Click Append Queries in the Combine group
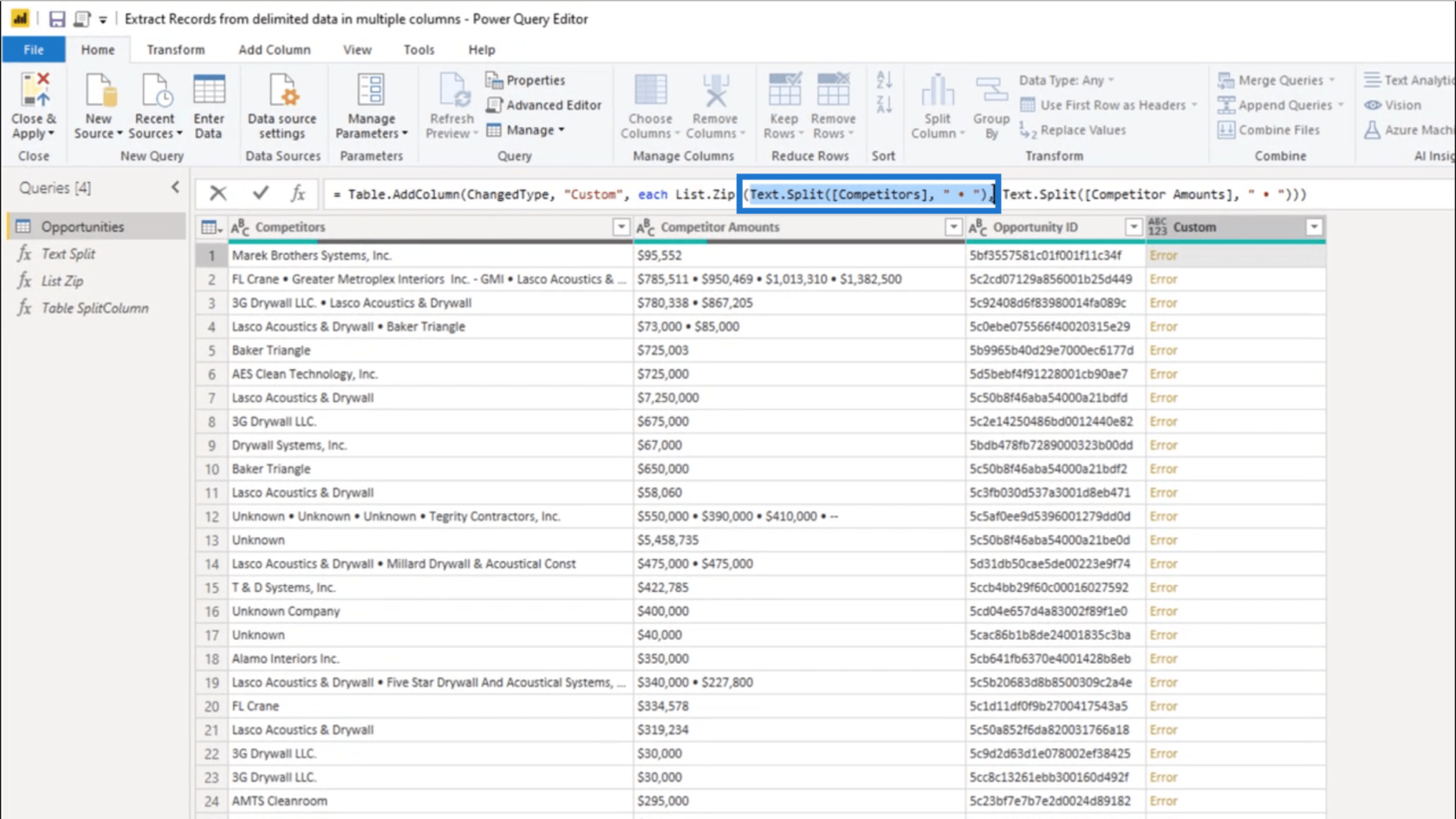Viewport: 1456px width, 819px height. [x=1280, y=105]
